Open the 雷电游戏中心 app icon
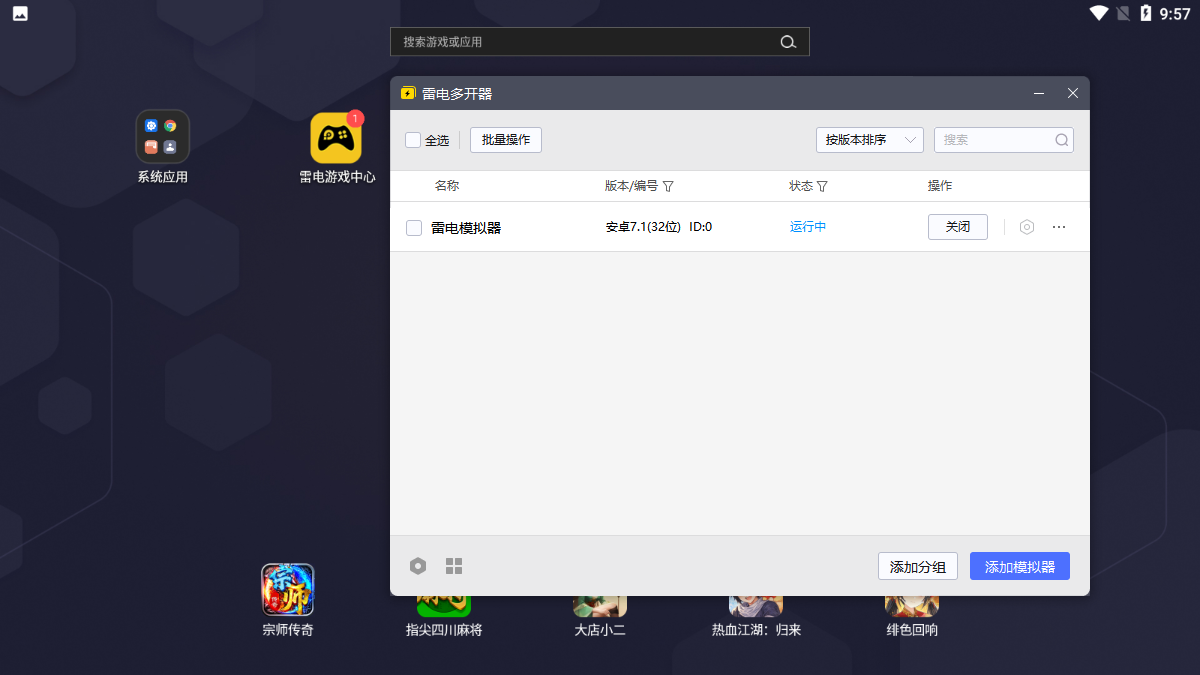This screenshot has width=1200, height=675. point(336,138)
